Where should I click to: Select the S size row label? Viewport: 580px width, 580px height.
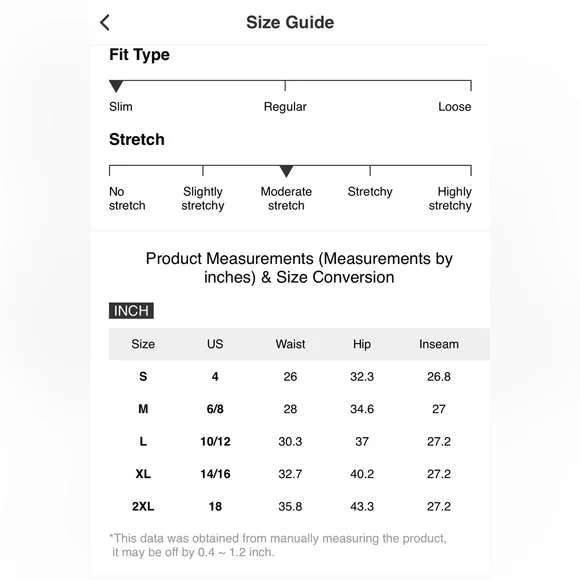click(143, 377)
